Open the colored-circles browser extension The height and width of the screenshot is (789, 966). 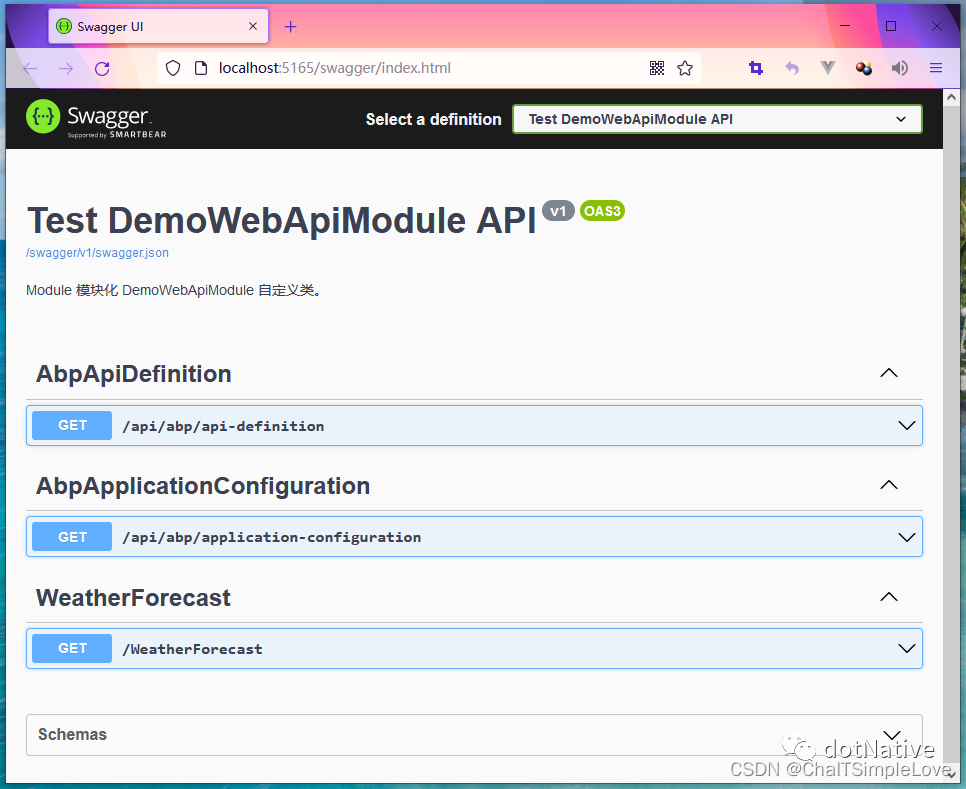(x=863, y=68)
